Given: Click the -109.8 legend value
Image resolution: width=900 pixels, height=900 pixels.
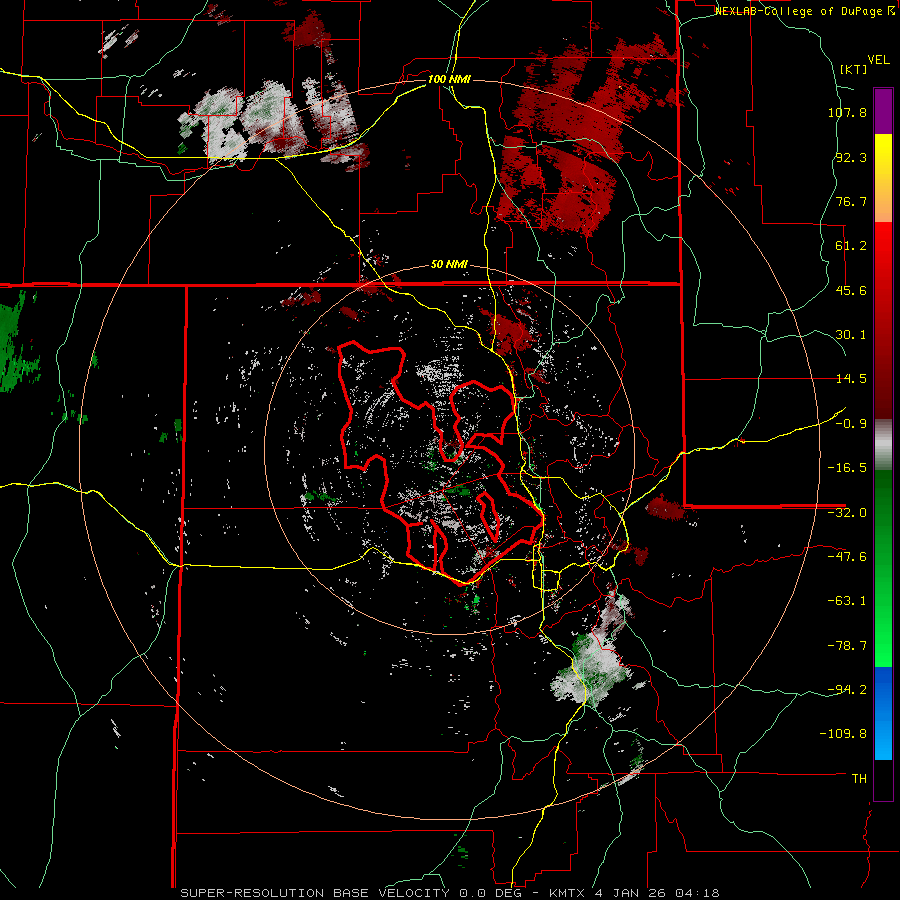Looking at the screenshot, I should pyautogui.click(x=844, y=734).
